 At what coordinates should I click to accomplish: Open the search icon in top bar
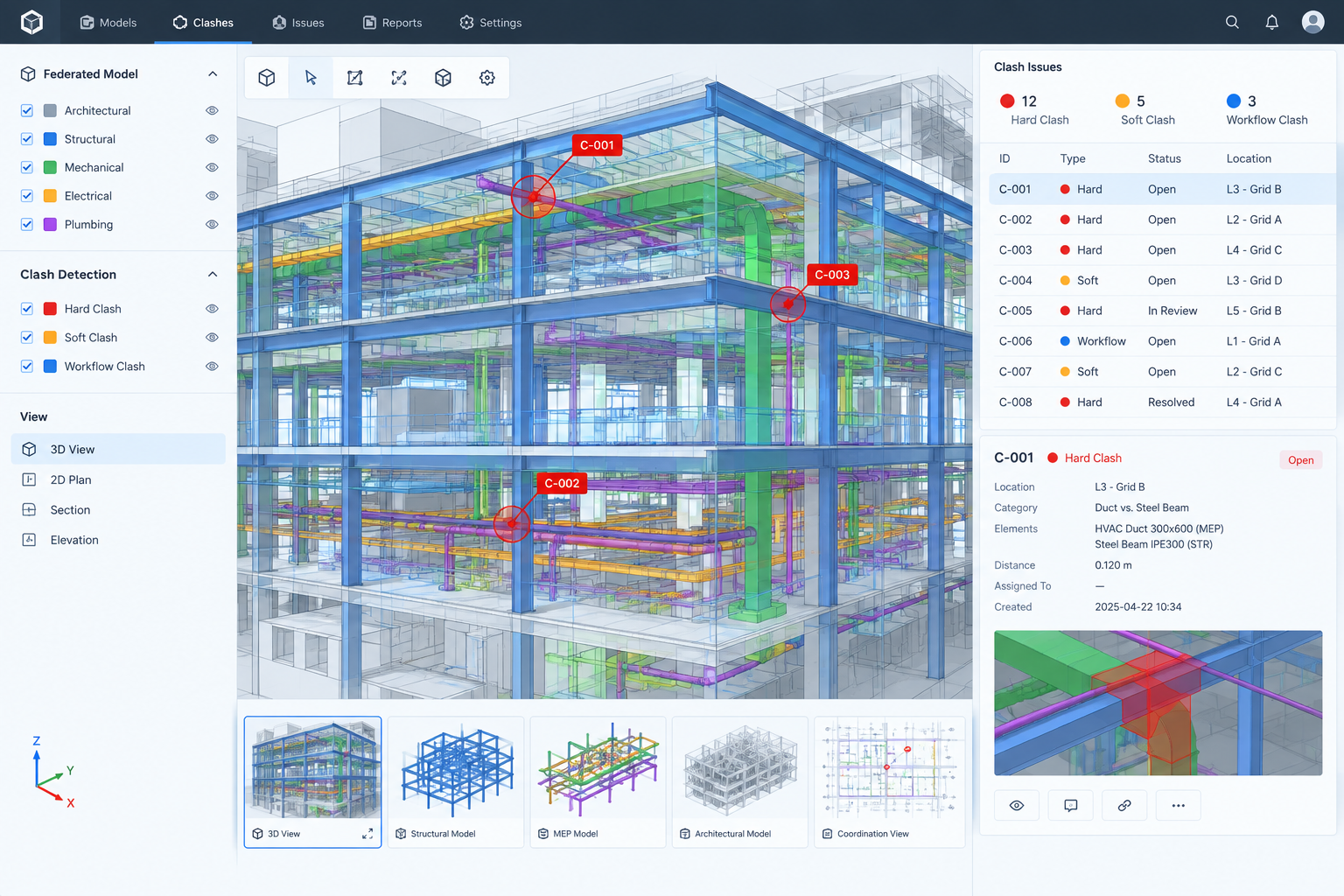1232,23
